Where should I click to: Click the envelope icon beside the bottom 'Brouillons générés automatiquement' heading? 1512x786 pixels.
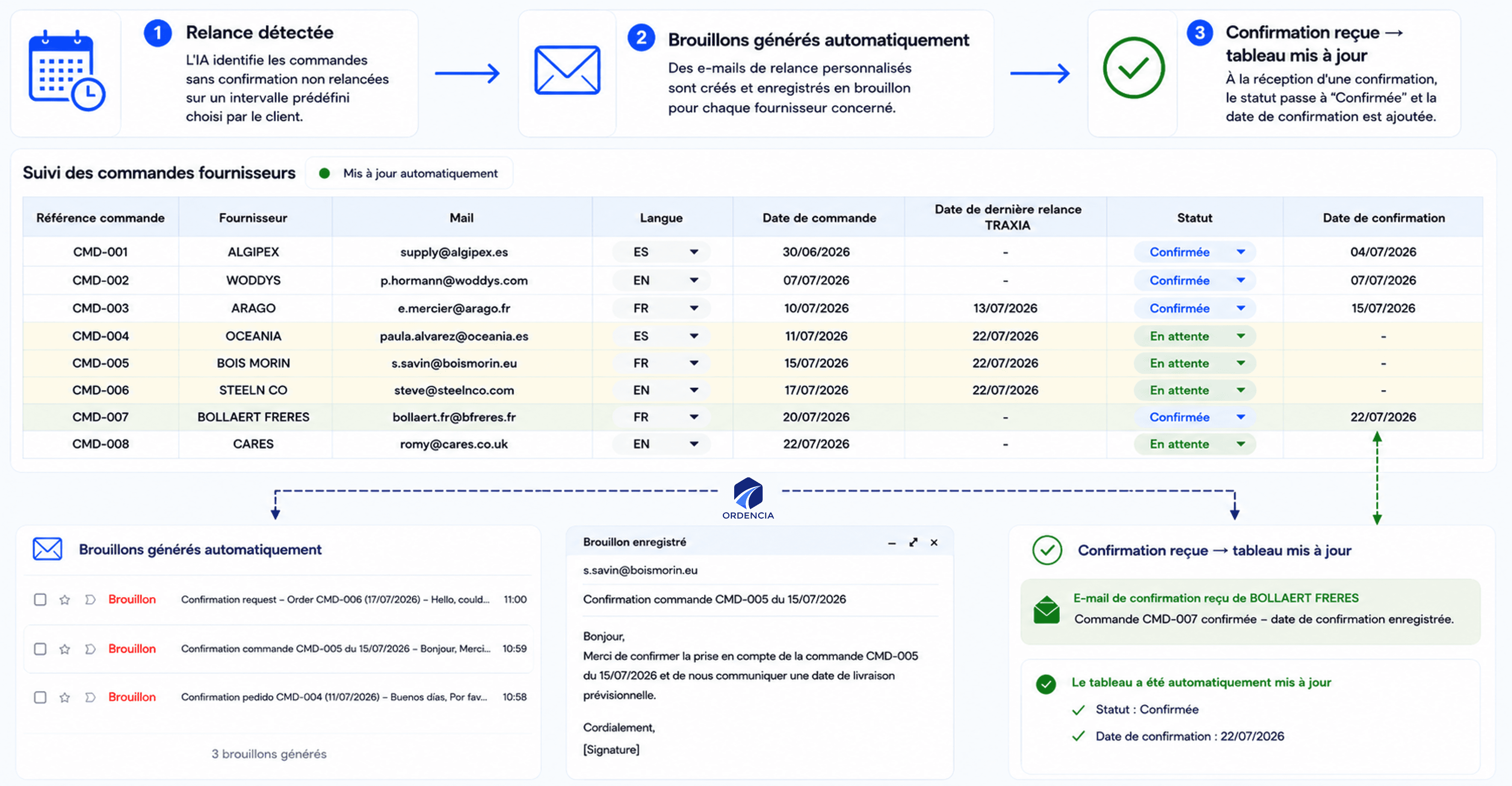tap(47, 549)
